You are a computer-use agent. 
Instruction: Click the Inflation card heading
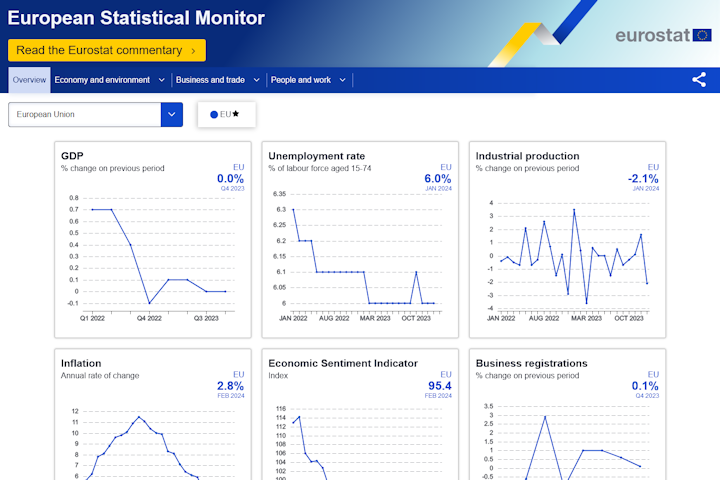(81, 363)
